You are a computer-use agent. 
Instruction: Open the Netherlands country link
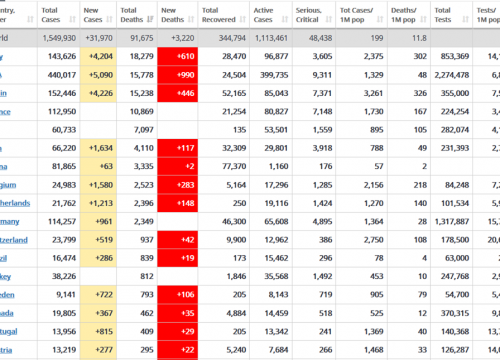pos(15,203)
